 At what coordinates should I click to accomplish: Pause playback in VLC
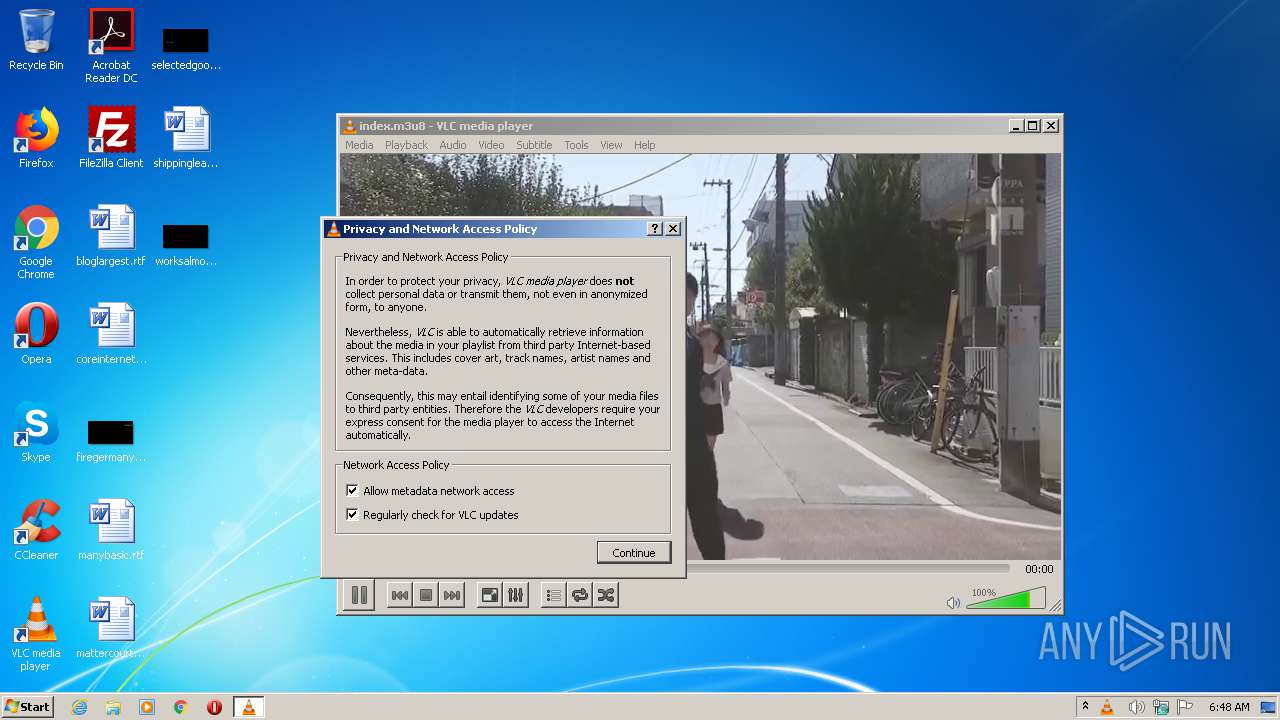point(359,595)
